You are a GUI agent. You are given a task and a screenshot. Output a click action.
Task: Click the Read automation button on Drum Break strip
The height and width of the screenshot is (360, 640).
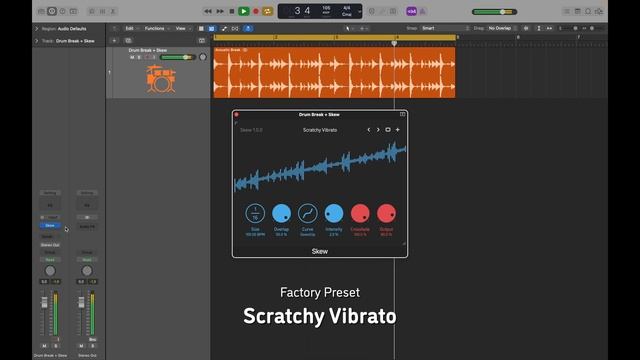[50, 260]
